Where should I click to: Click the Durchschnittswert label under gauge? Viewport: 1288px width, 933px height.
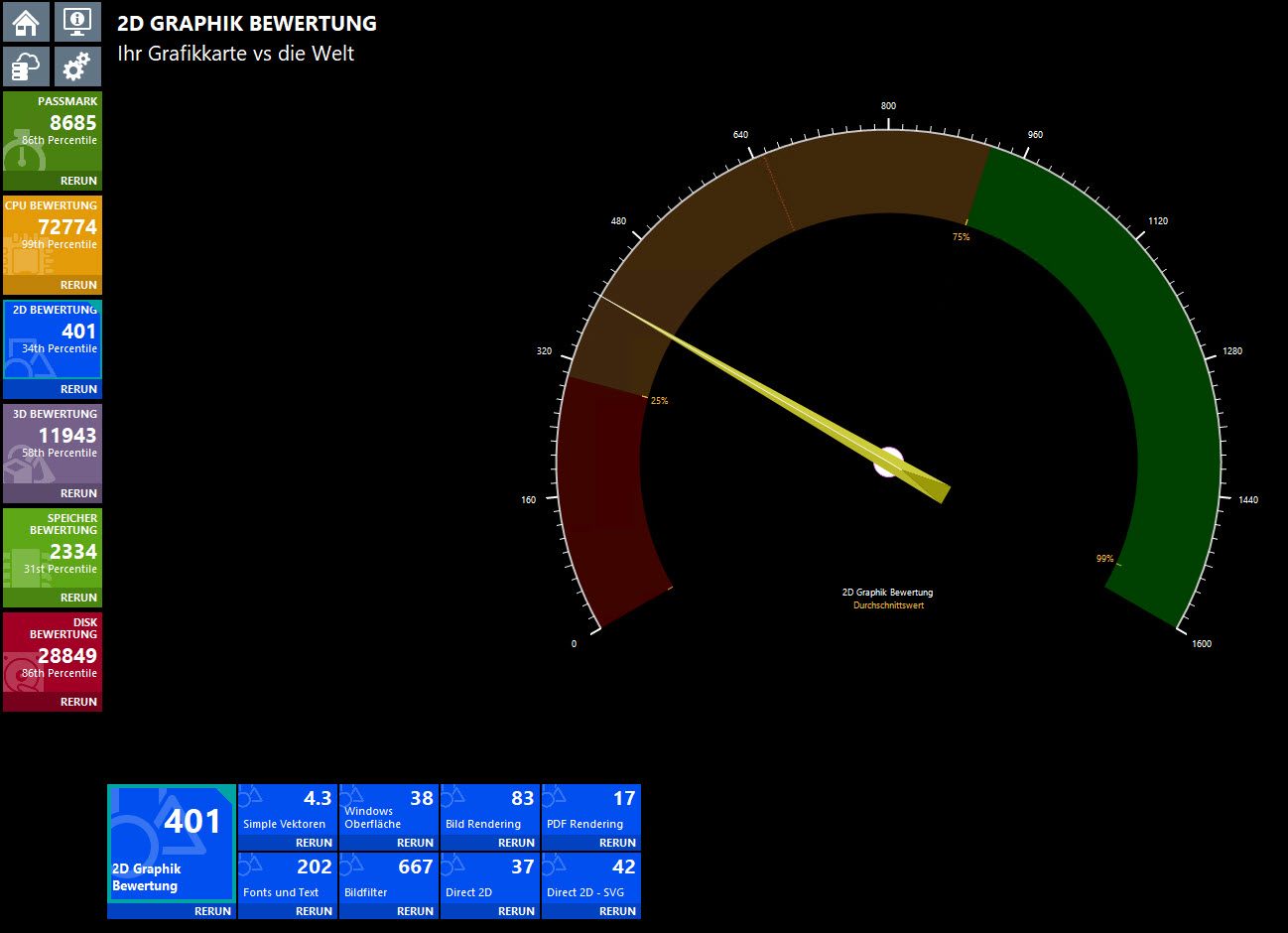(x=888, y=605)
